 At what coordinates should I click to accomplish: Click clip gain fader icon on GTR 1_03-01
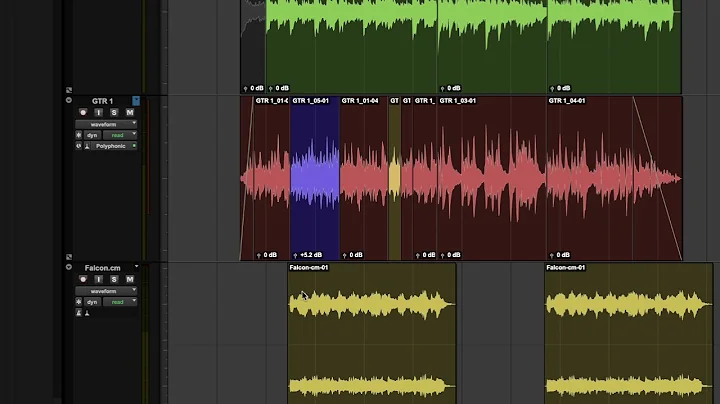pos(443,255)
